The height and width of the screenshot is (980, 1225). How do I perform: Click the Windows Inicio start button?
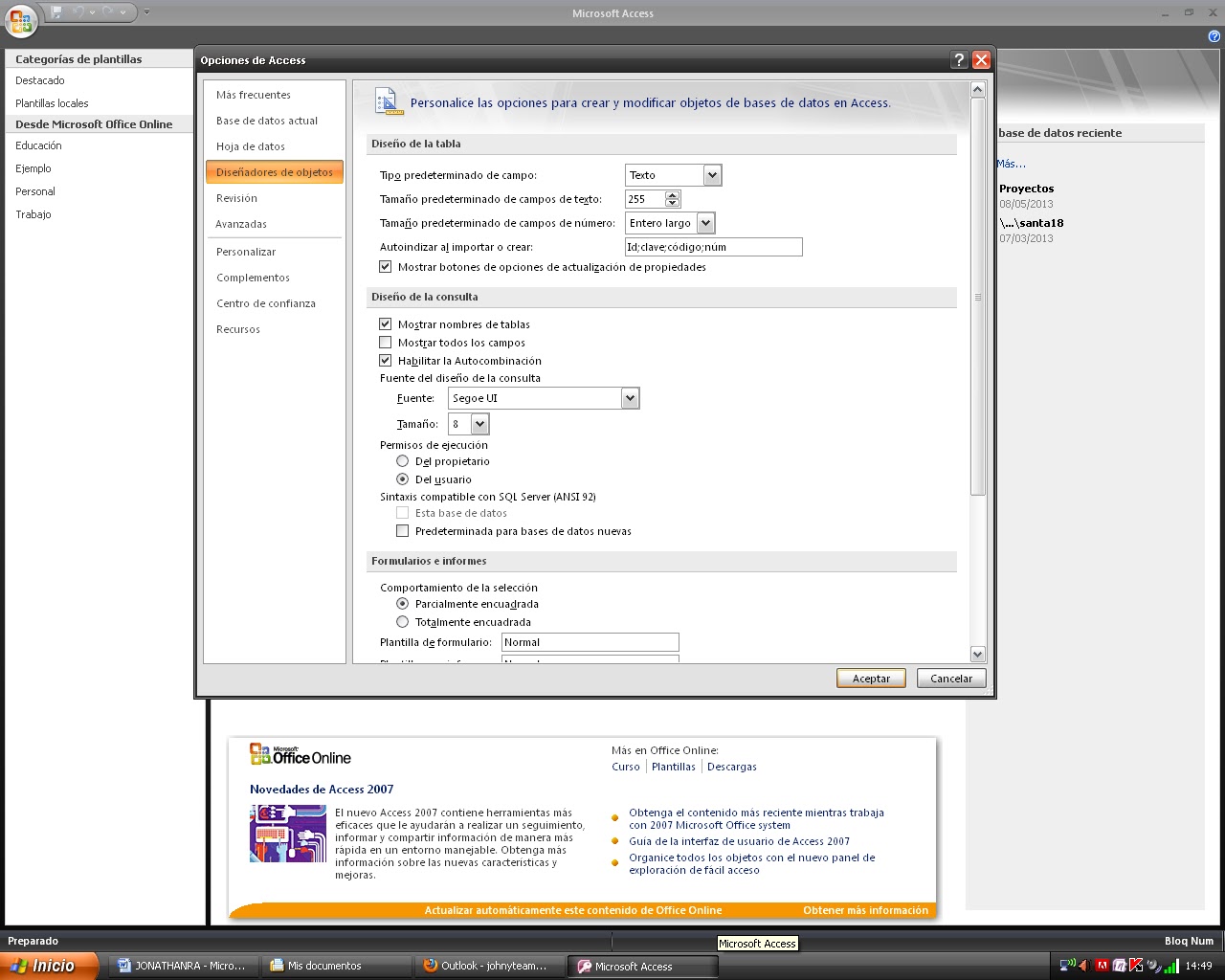(49, 966)
